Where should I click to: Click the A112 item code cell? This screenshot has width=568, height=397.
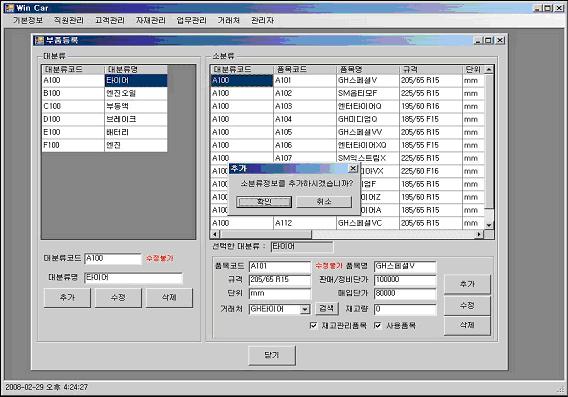305,223
